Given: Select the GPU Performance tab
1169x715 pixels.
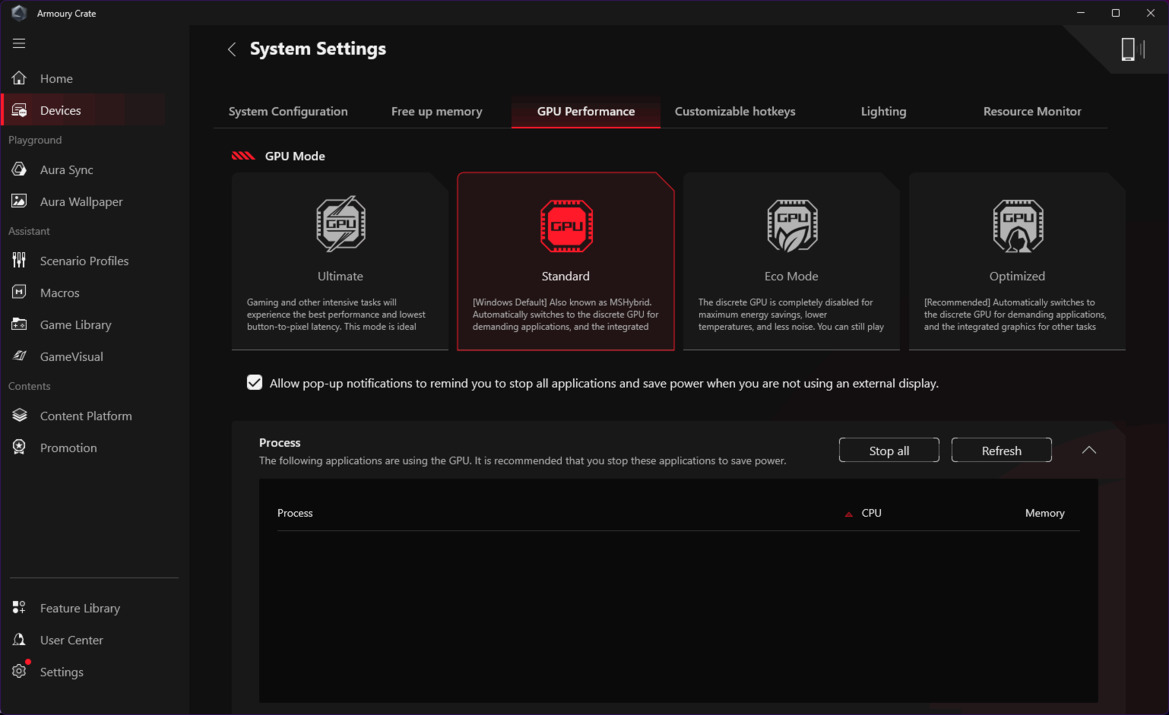Looking at the screenshot, I should coord(586,111).
